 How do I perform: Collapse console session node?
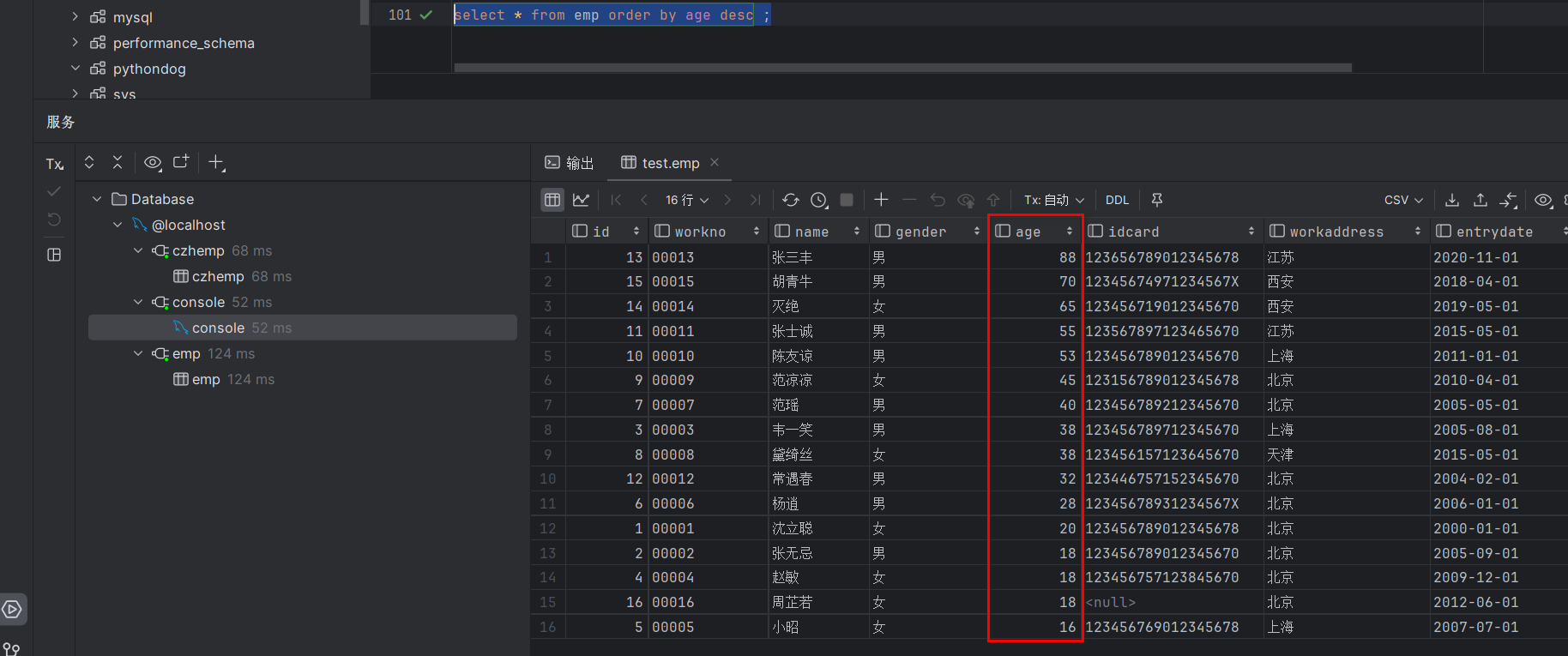[138, 302]
